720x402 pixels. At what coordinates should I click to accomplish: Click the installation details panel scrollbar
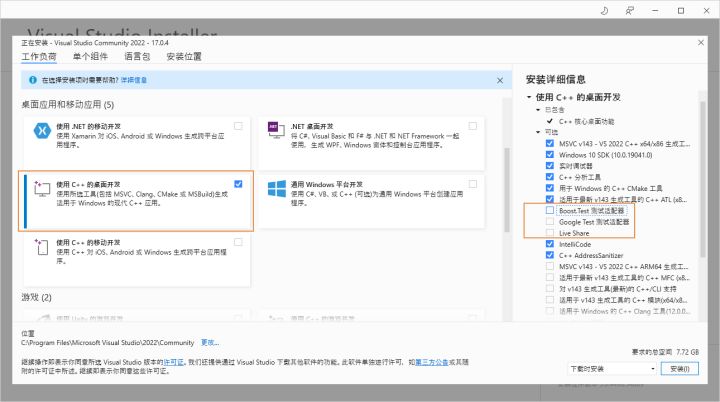tap(703, 179)
